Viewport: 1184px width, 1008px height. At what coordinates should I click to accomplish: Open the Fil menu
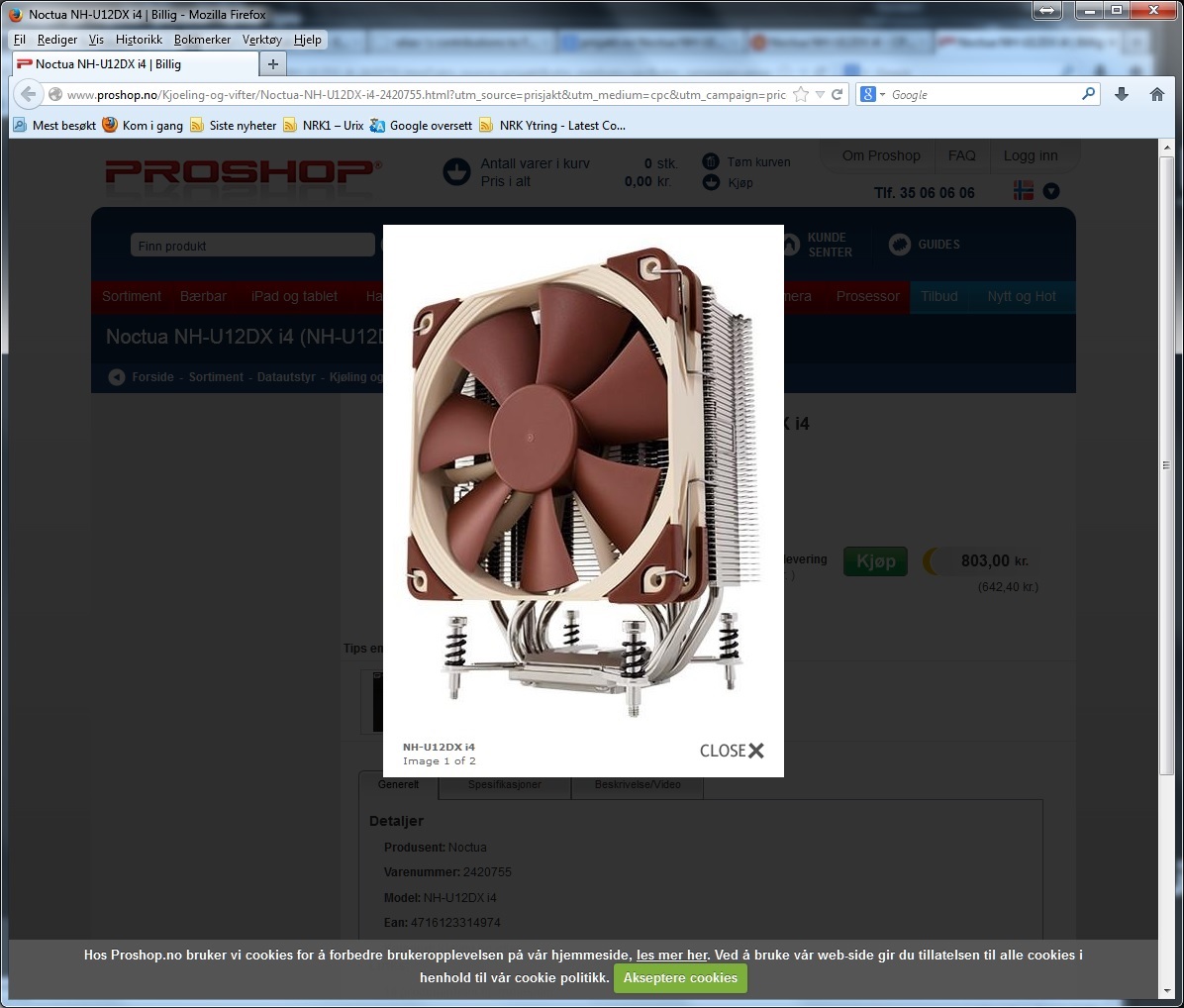[x=20, y=40]
